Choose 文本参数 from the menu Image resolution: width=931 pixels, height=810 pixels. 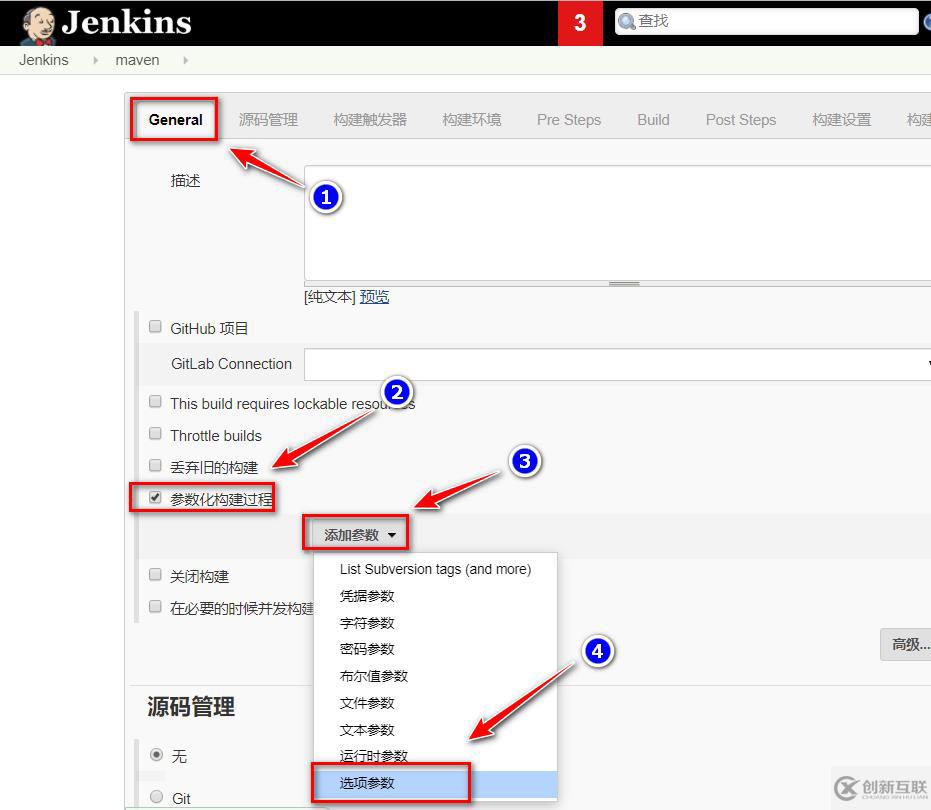435,730
